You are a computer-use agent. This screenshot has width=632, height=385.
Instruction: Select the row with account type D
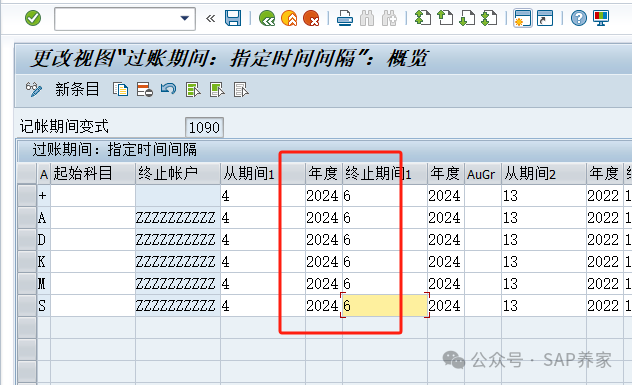pos(27,239)
